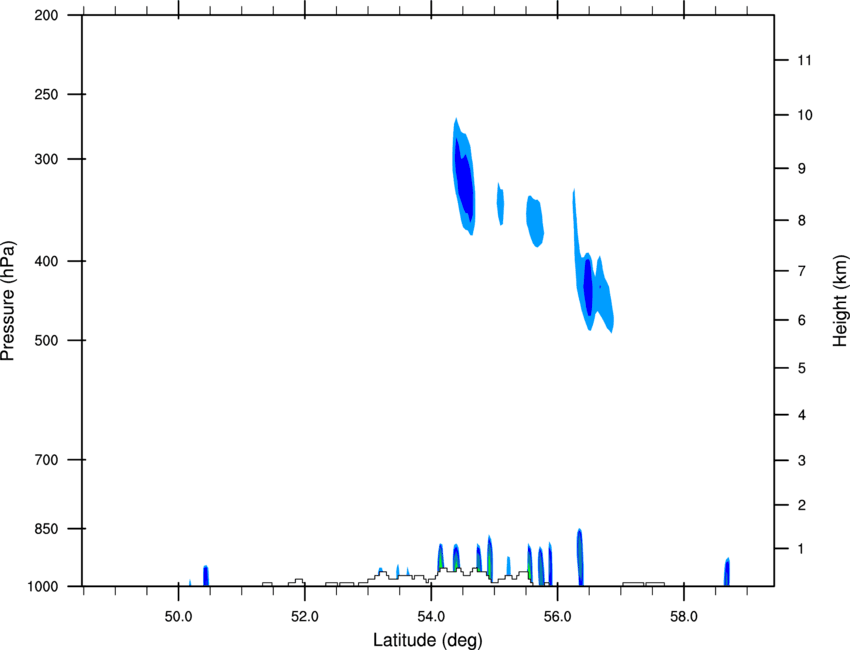Screen dimensions: 850x650
Task: Click the 56.0 latitude tick label
Action: 557,617
